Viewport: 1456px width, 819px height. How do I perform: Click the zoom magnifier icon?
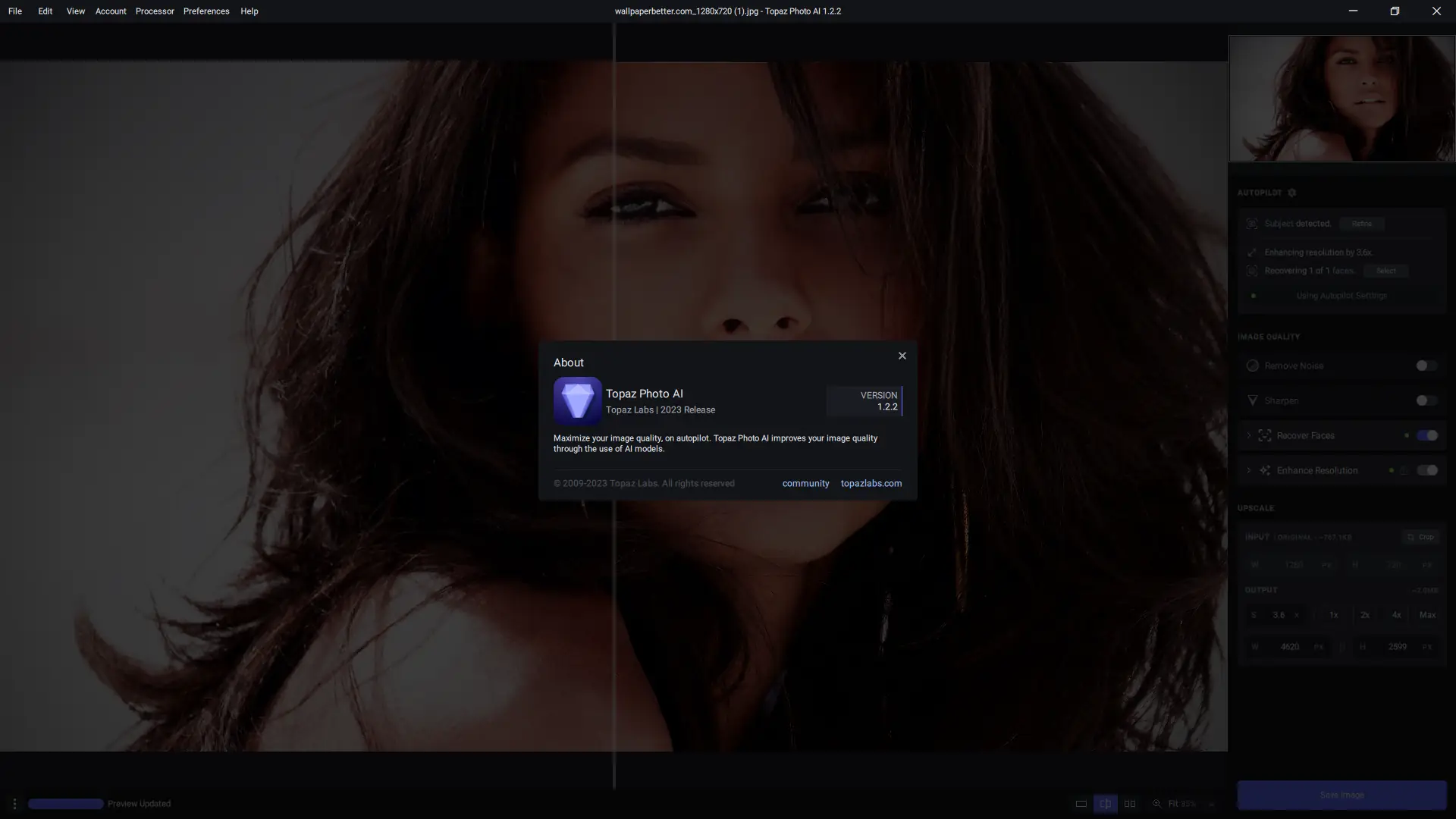(1156, 804)
